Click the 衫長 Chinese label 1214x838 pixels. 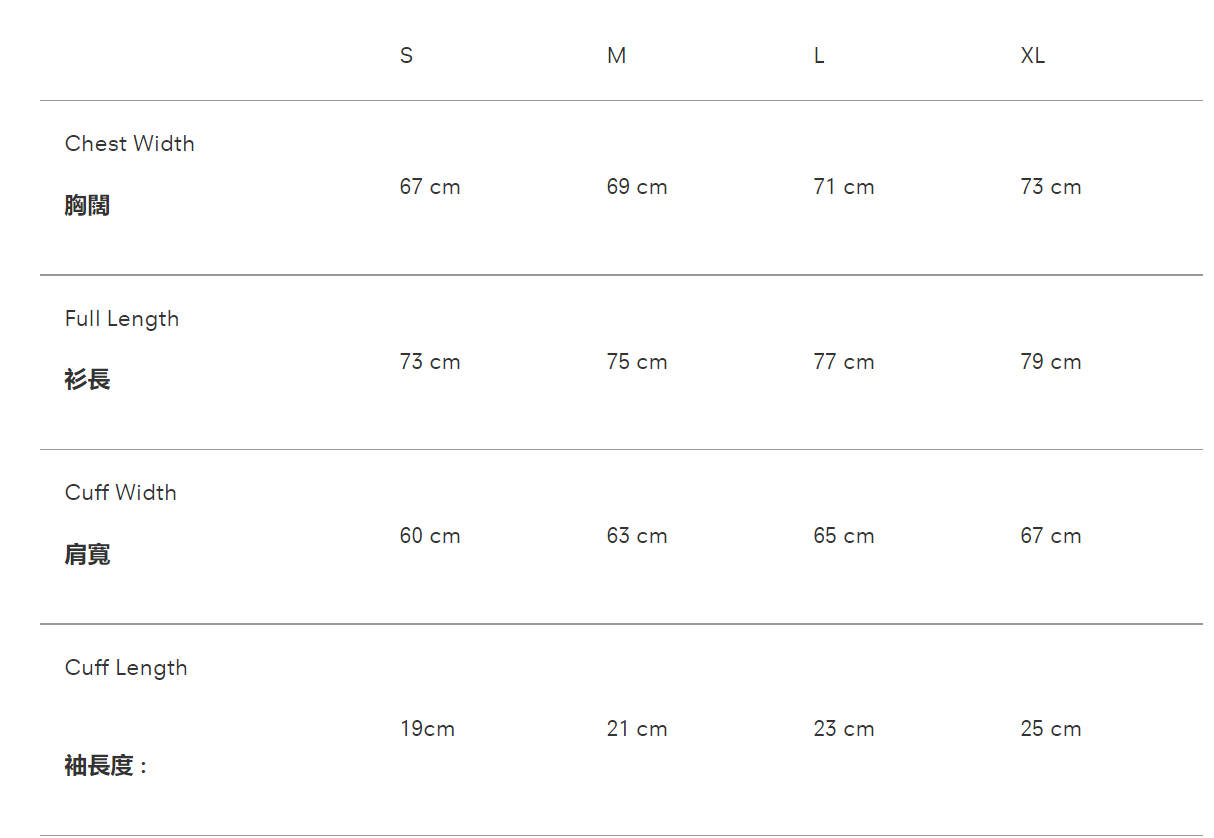pyautogui.click(x=87, y=380)
